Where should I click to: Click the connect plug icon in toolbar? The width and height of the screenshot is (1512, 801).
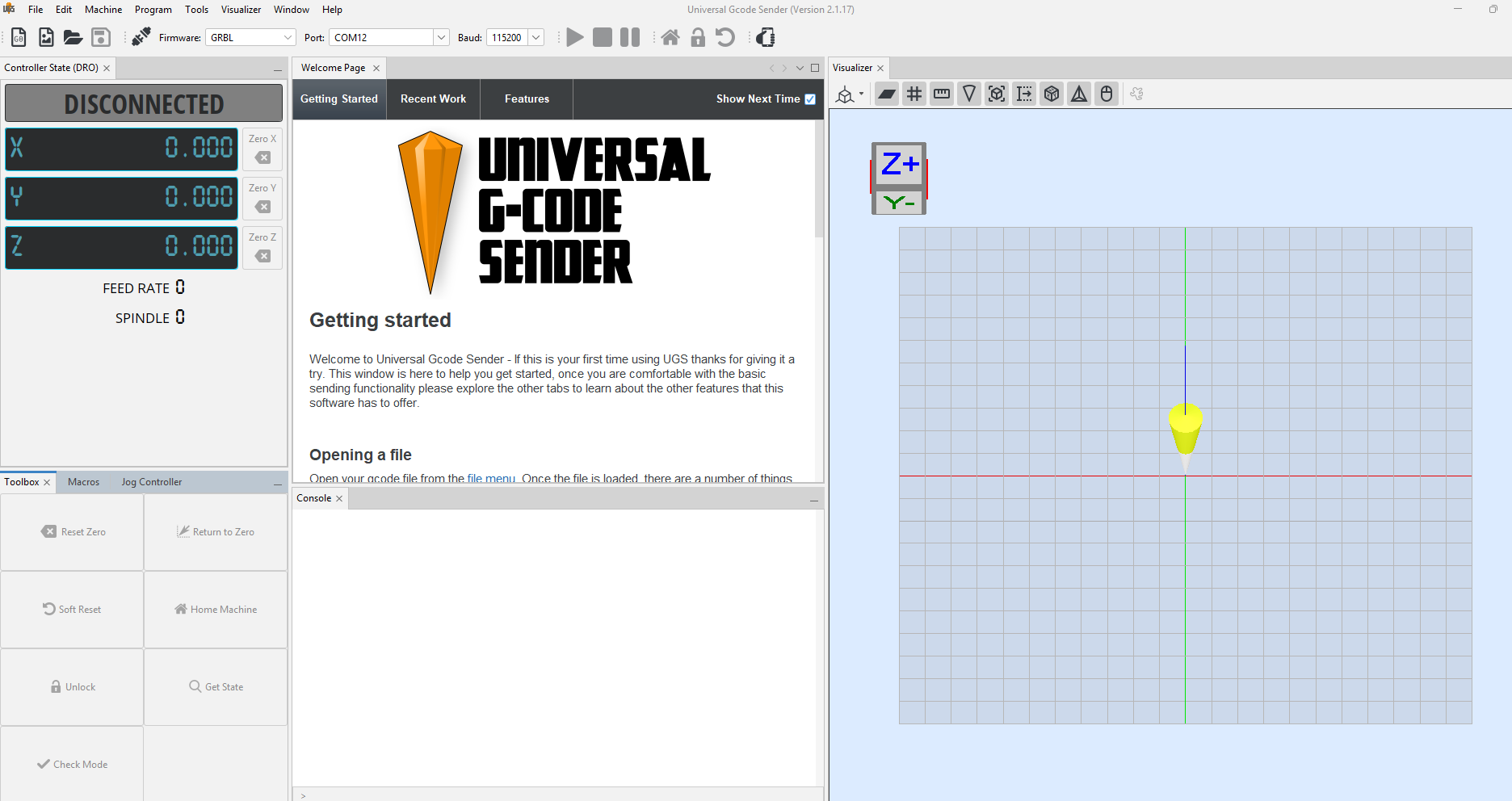click(x=141, y=37)
